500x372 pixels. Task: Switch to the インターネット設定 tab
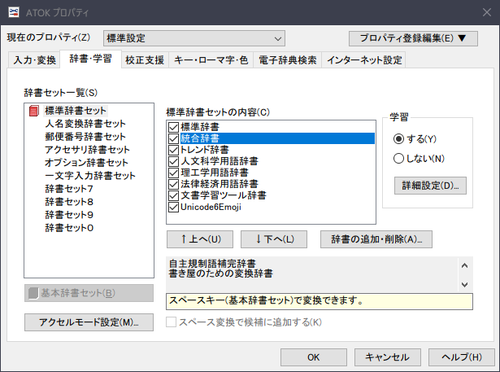tap(364, 60)
